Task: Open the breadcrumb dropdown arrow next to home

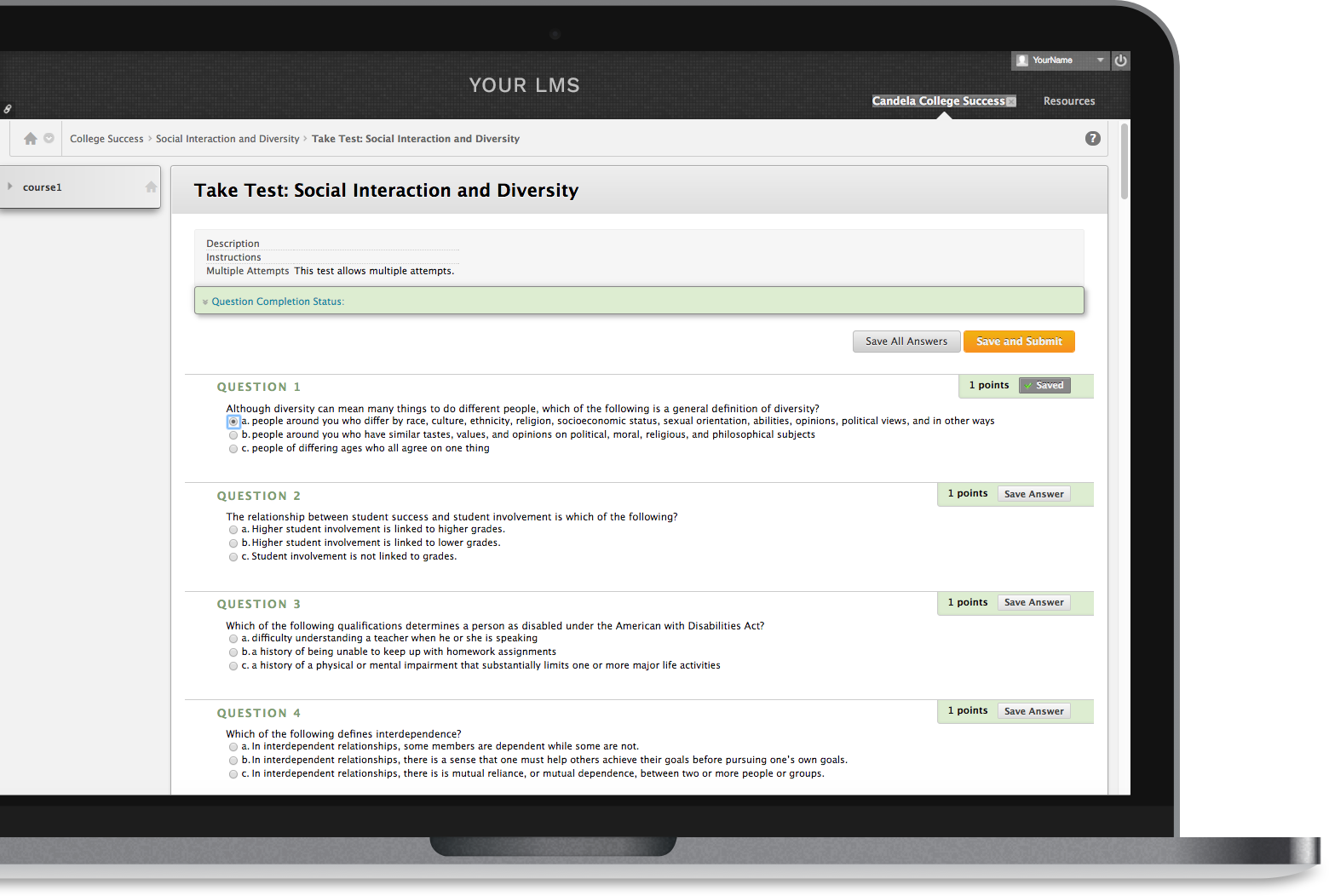Action: [49, 139]
